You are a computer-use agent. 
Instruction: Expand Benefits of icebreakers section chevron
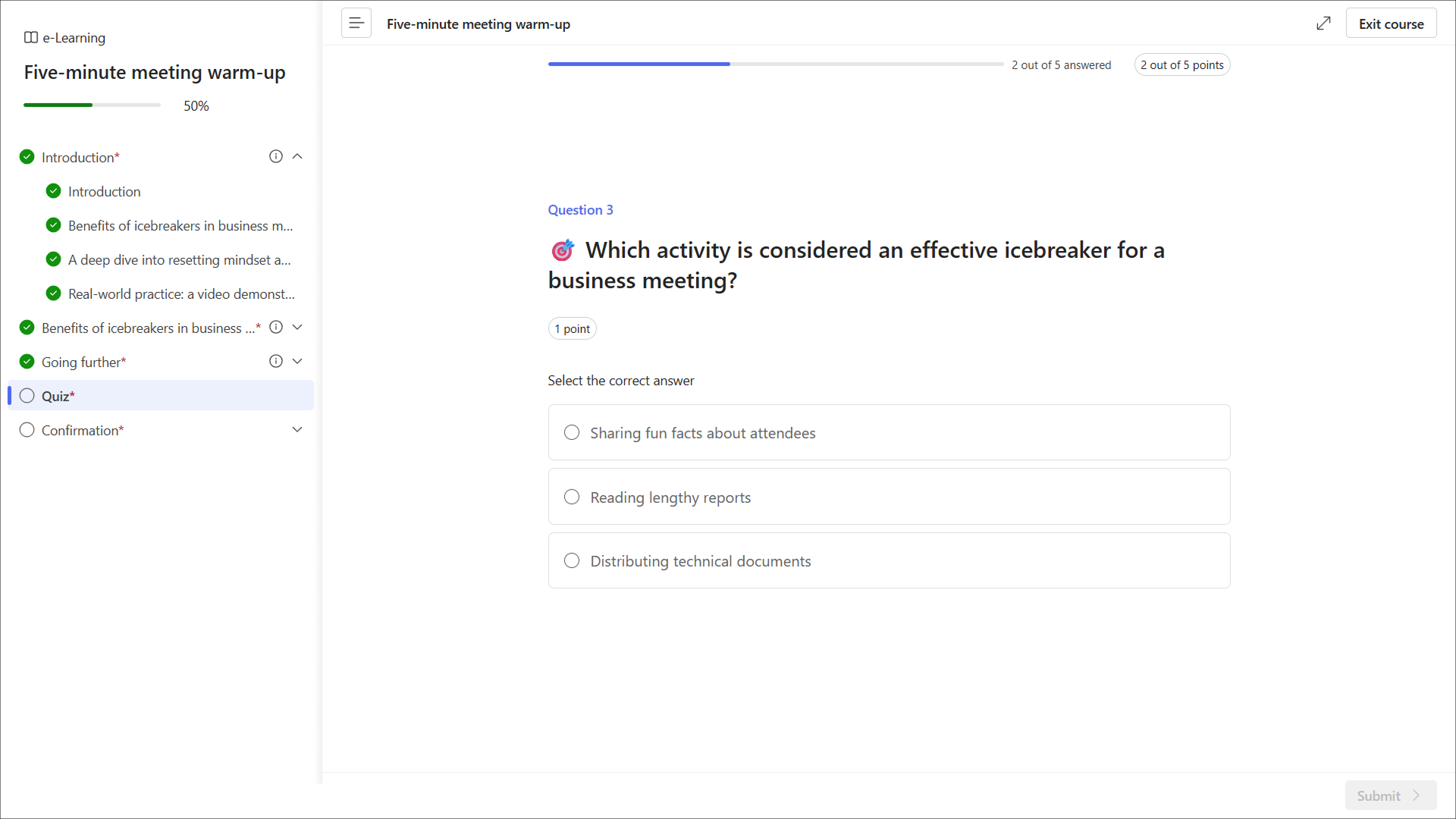coord(297,327)
